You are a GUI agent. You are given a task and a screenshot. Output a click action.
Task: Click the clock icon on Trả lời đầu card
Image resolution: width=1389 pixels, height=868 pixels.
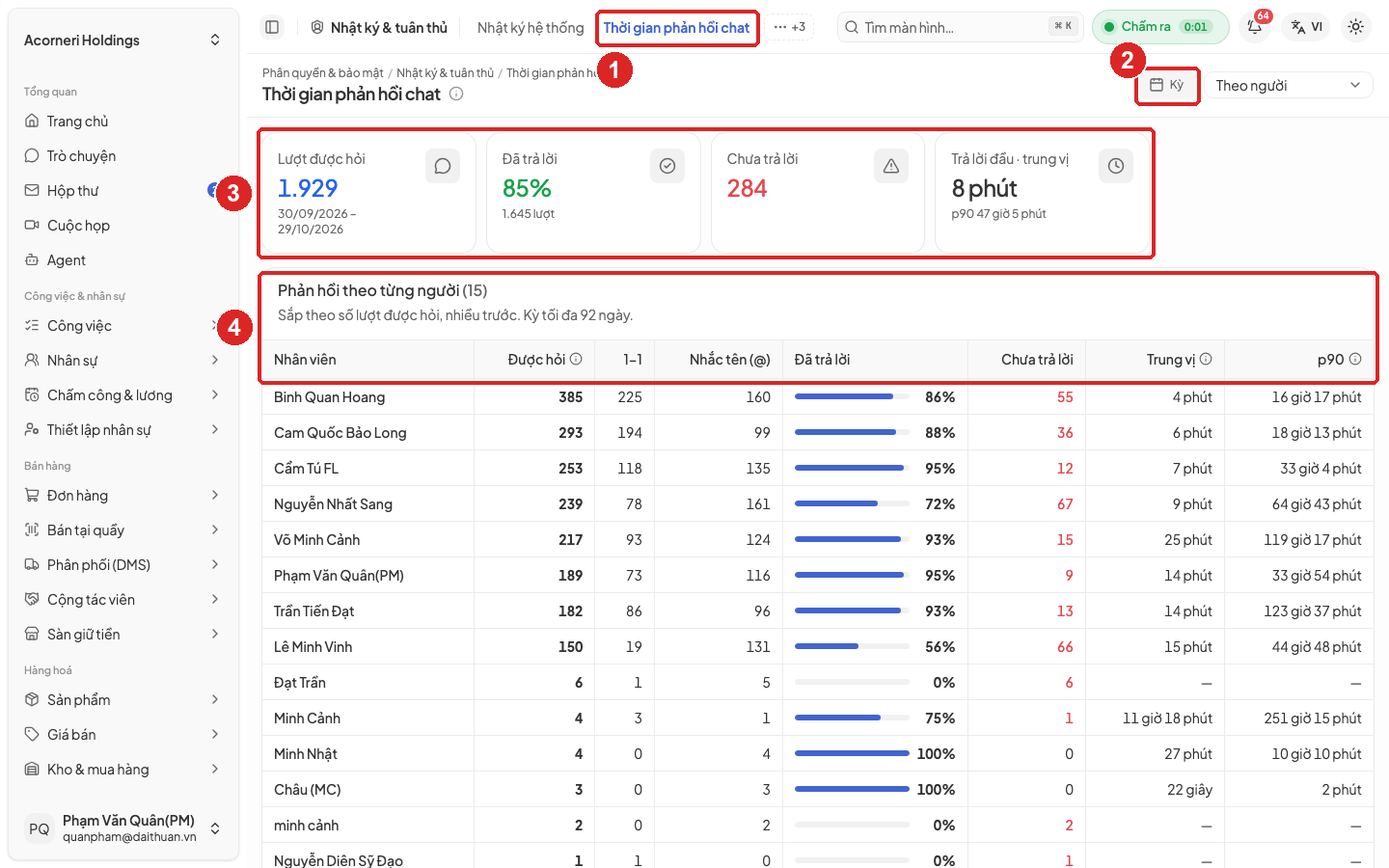click(x=1116, y=166)
